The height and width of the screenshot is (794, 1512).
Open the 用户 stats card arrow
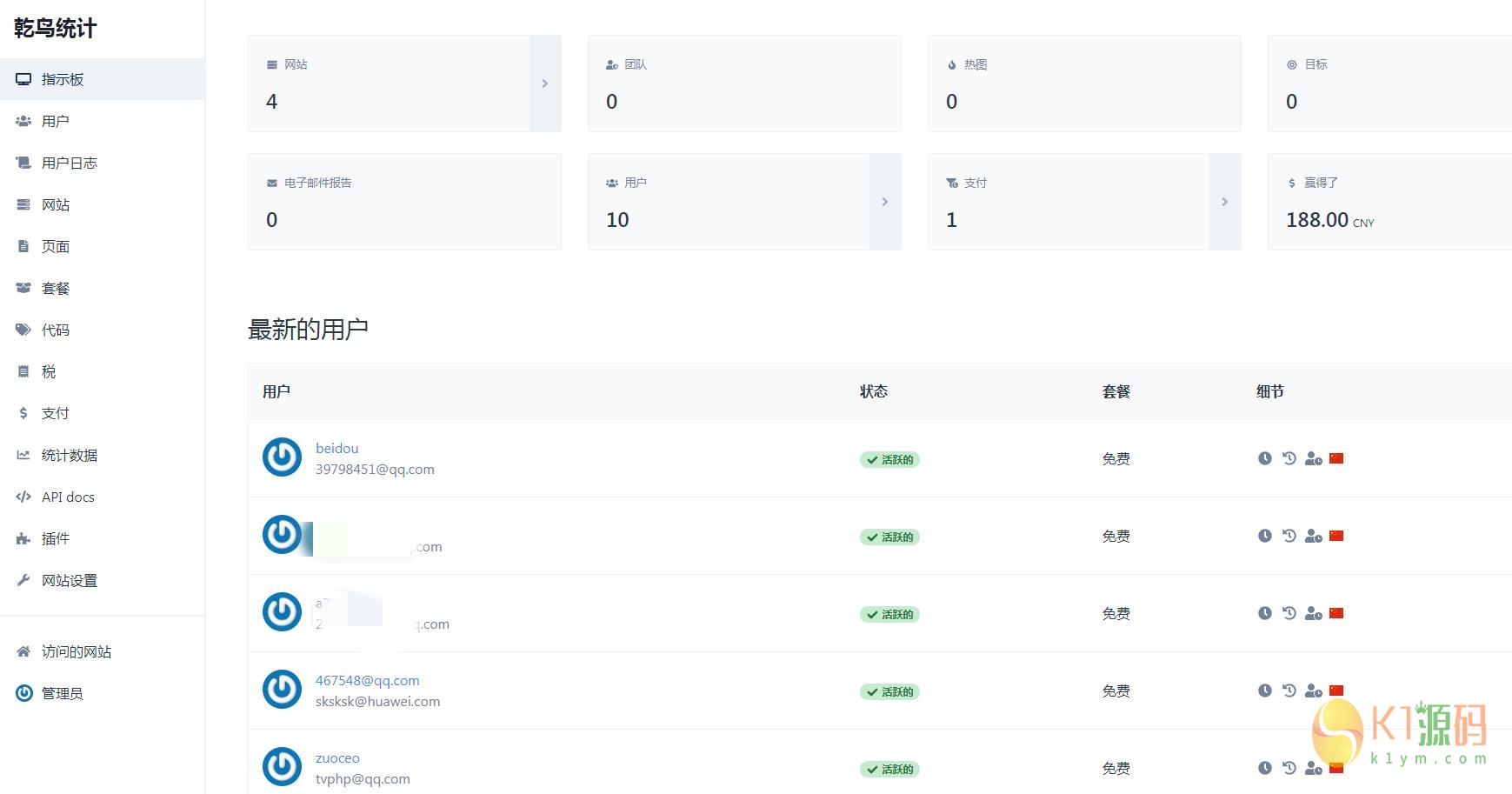(x=885, y=202)
